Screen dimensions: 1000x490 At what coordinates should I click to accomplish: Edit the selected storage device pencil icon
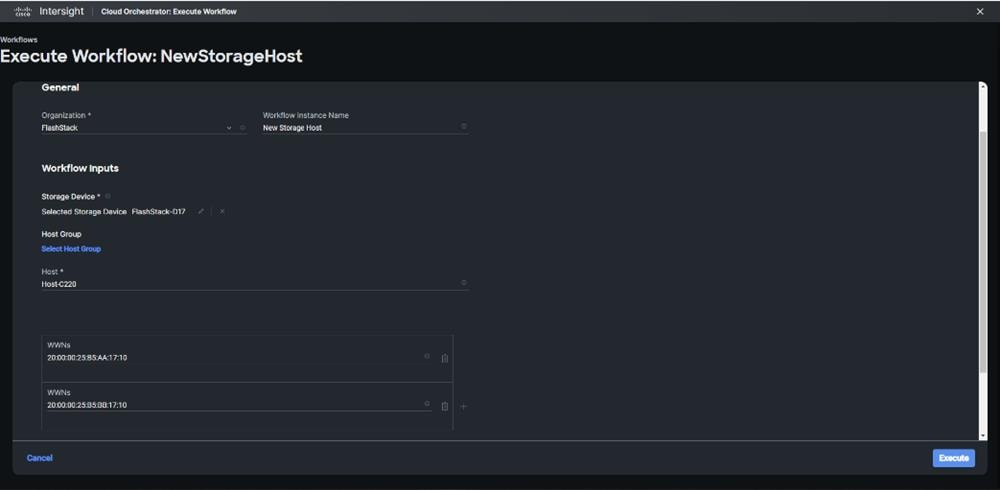pos(201,211)
